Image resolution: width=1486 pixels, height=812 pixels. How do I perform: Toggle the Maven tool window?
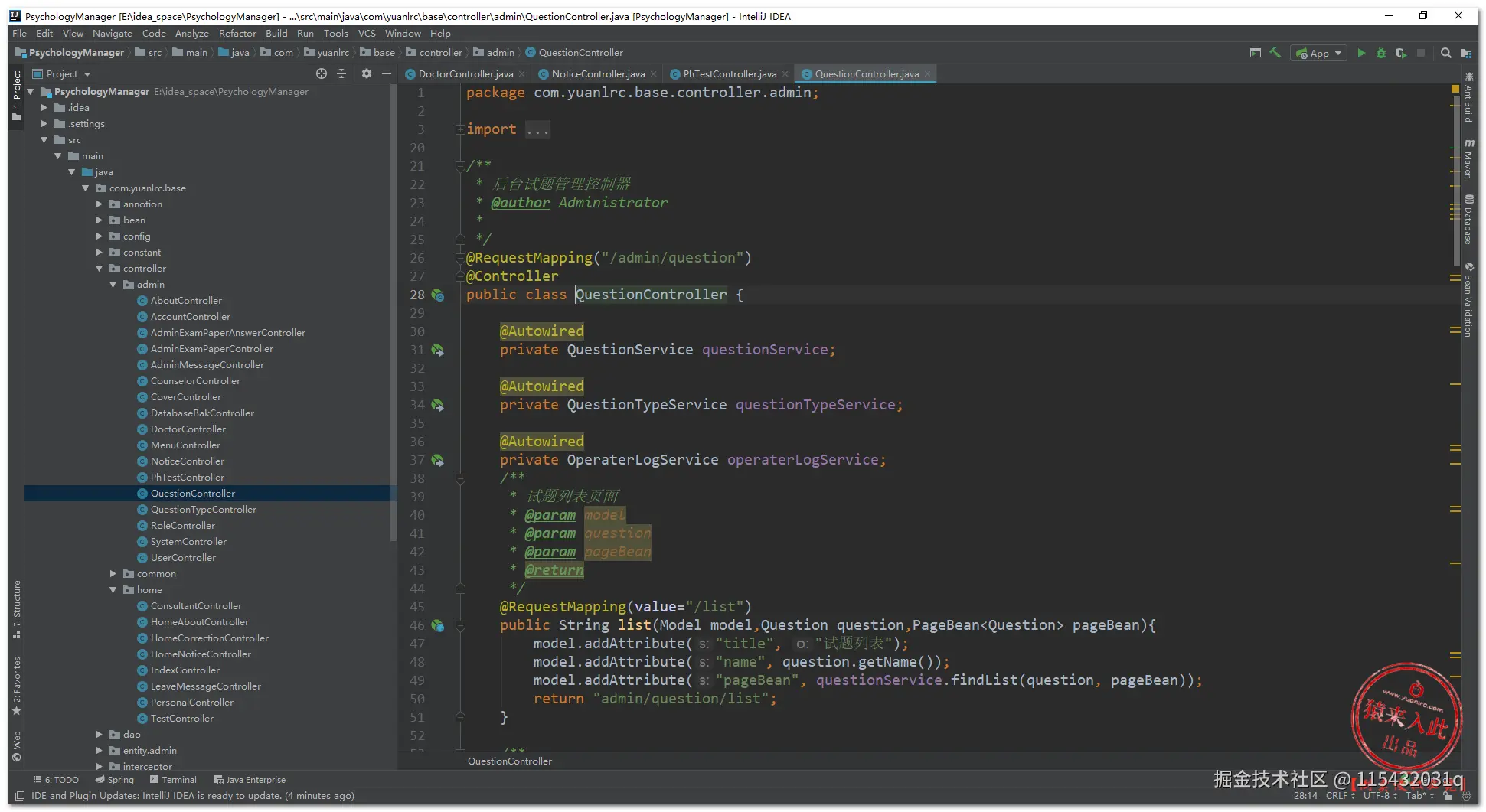1469,159
